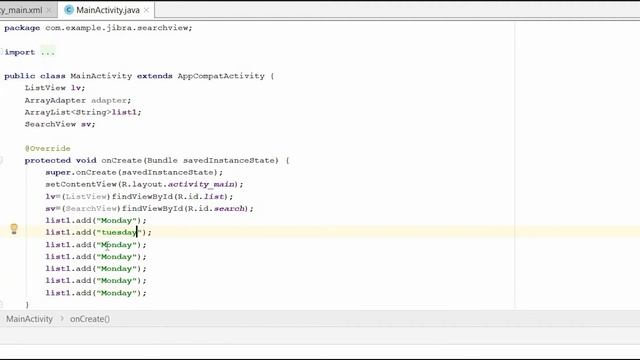This screenshot has width=640, height=360.
Task: Click the Java class icon on MainActivity.java tab
Action: [x=69, y=10]
